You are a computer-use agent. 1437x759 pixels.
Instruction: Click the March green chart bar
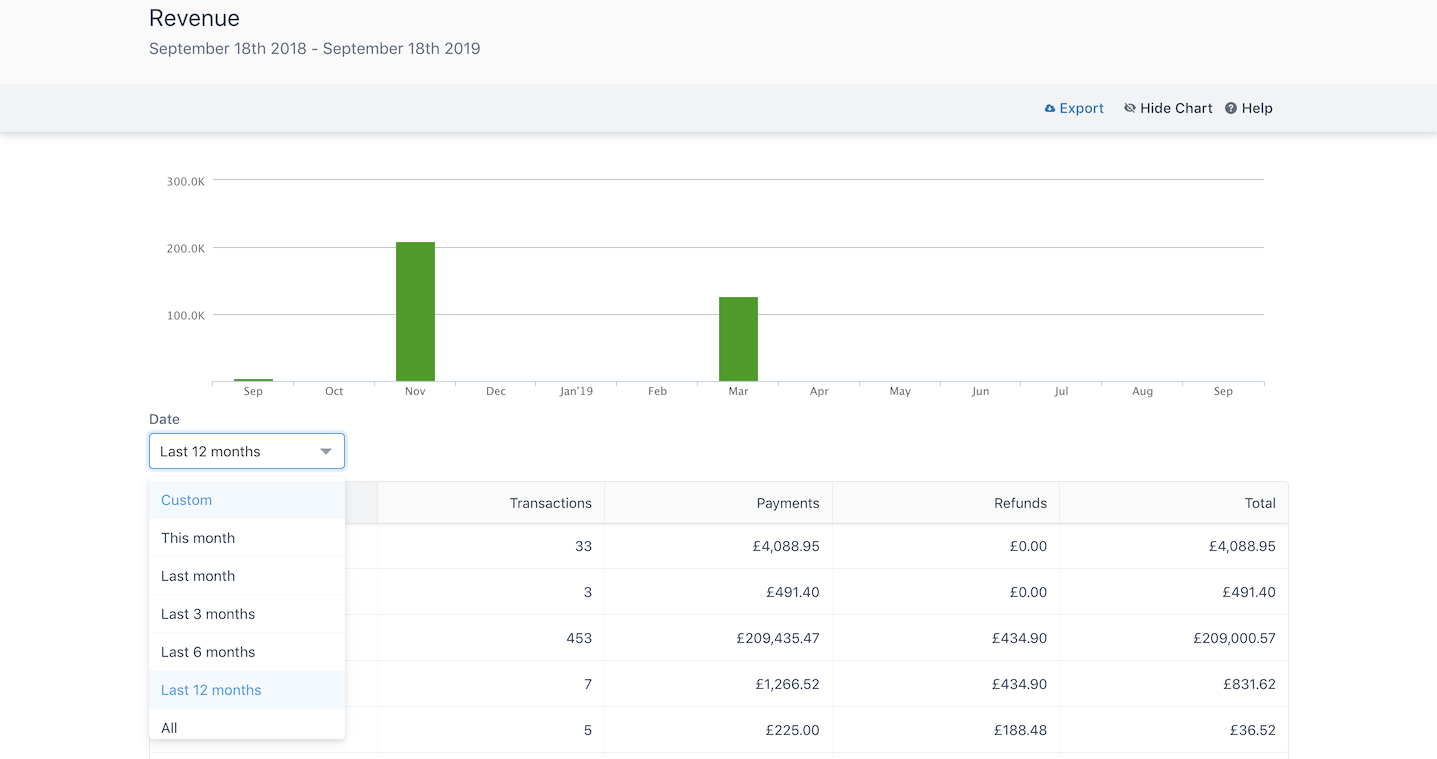[x=738, y=339]
